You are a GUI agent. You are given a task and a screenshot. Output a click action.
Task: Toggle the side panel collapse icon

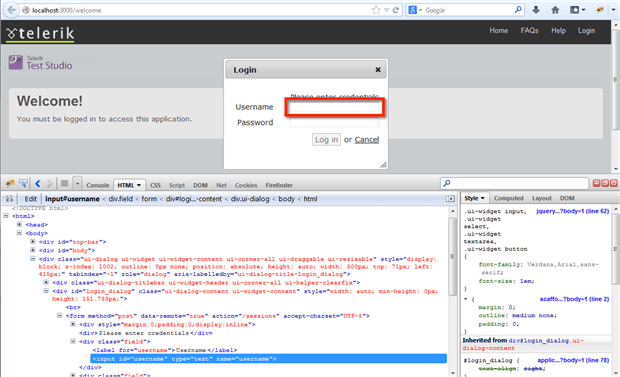pyautogui.click(x=450, y=199)
